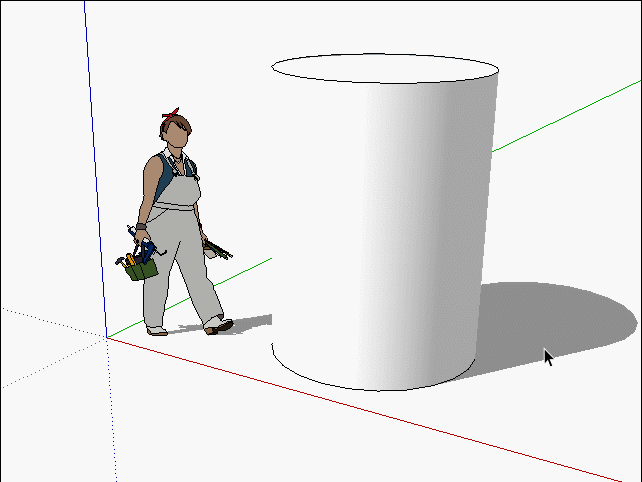Select the woman scale figure

176,222
